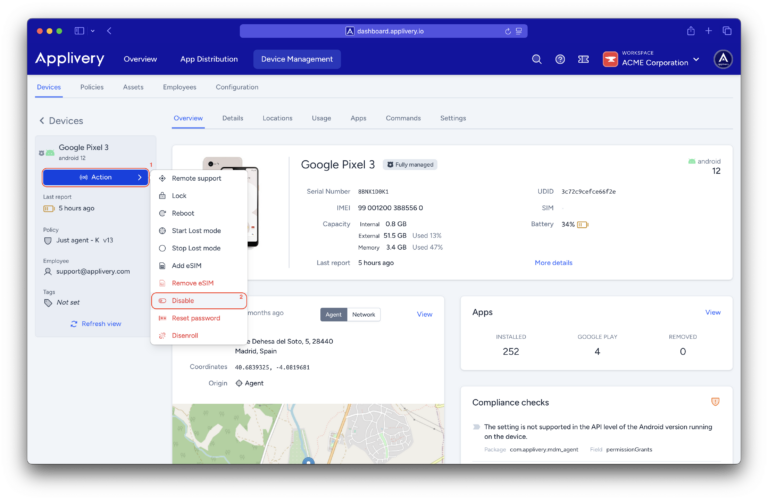Image resolution: width=768 pixels, height=500 pixels.
Task: Click the browser share icon
Action: click(x=691, y=31)
